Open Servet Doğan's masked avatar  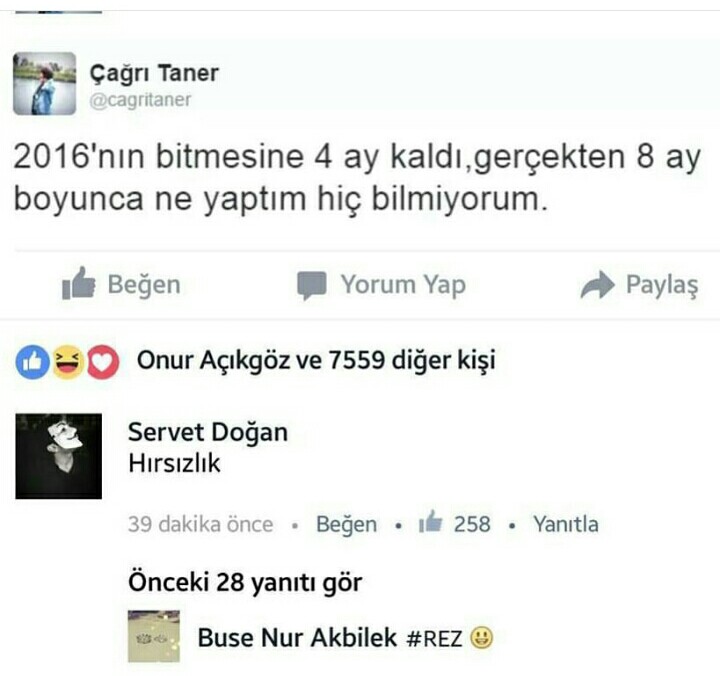tap(58, 456)
